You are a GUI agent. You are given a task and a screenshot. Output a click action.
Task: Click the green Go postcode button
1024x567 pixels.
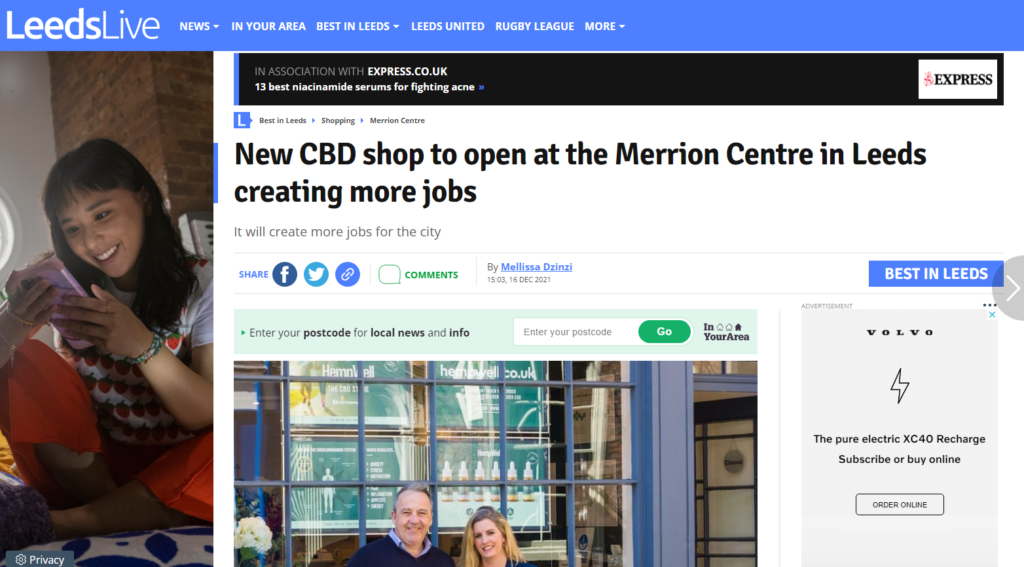664,332
